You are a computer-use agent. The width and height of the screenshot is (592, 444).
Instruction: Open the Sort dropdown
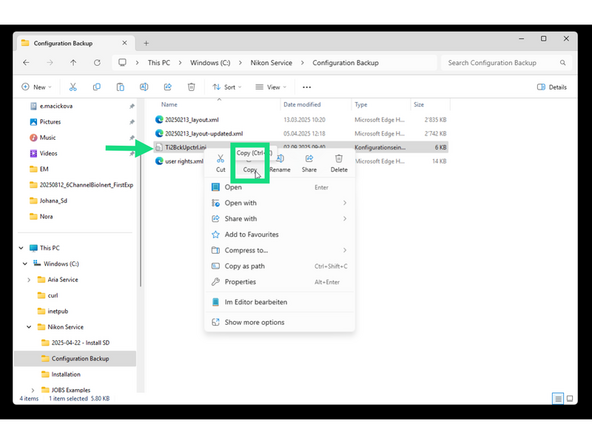coord(227,87)
